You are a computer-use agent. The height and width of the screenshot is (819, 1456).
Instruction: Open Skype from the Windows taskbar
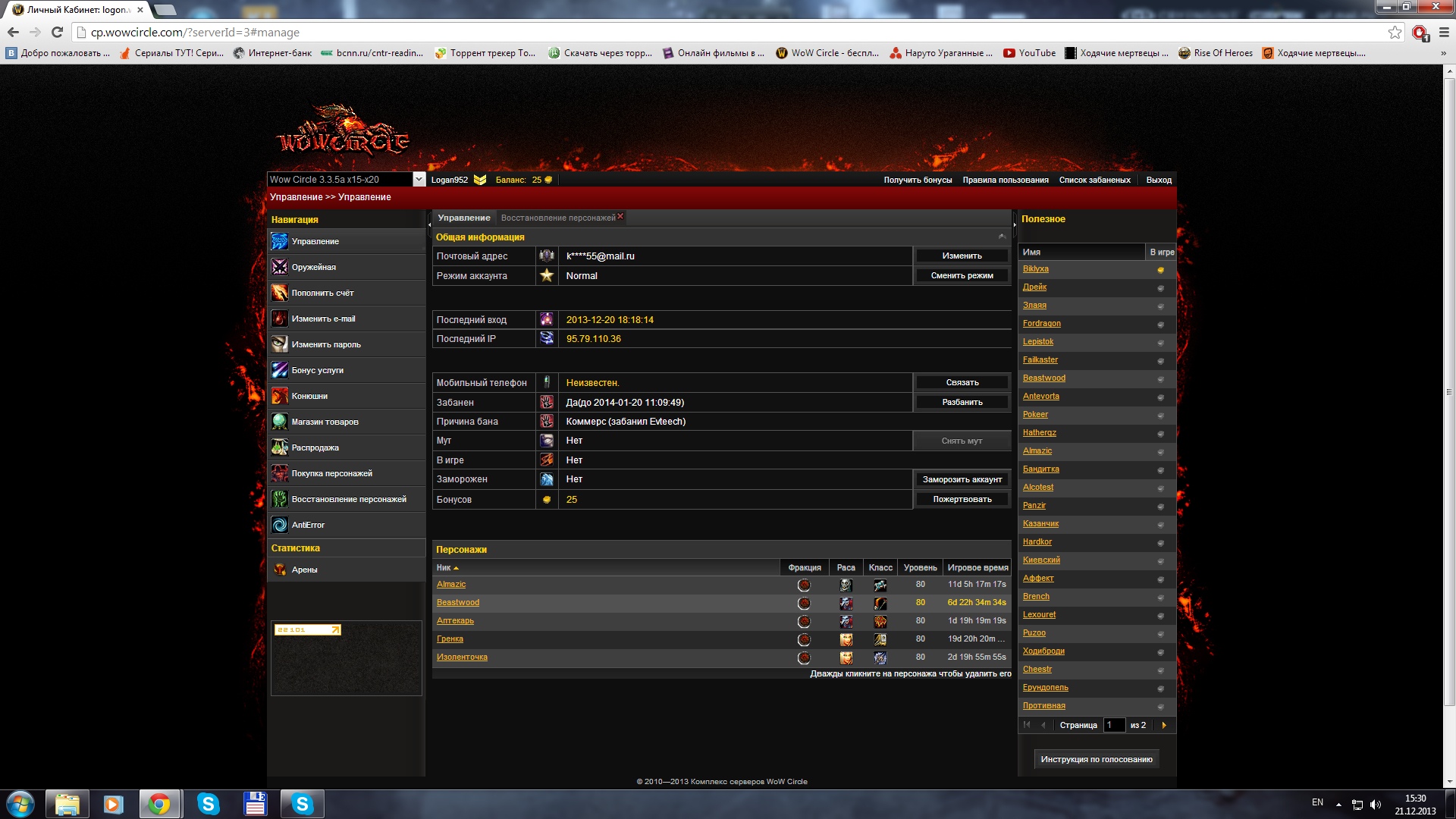[209, 804]
